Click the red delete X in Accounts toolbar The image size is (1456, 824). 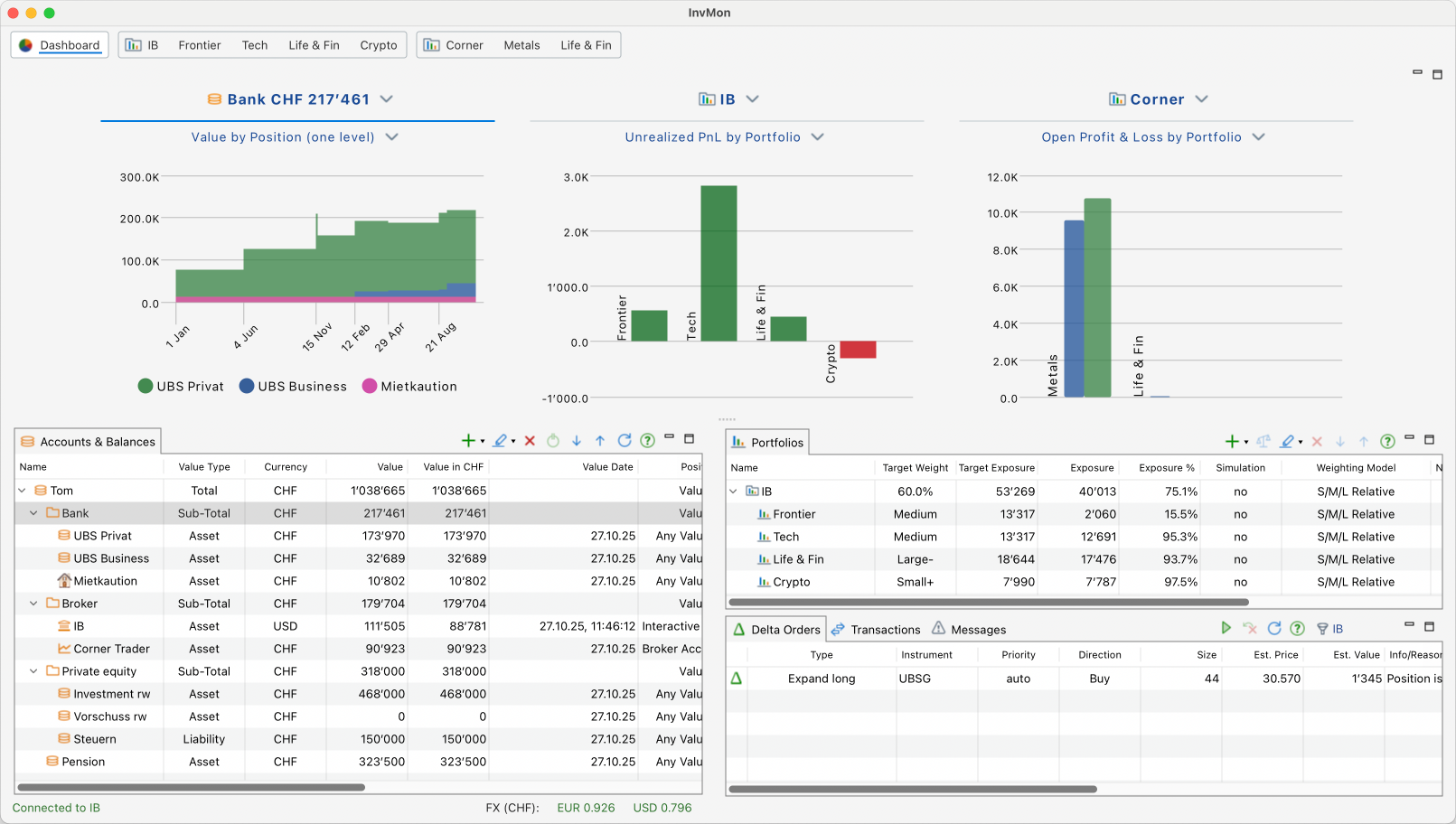[530, 441]
